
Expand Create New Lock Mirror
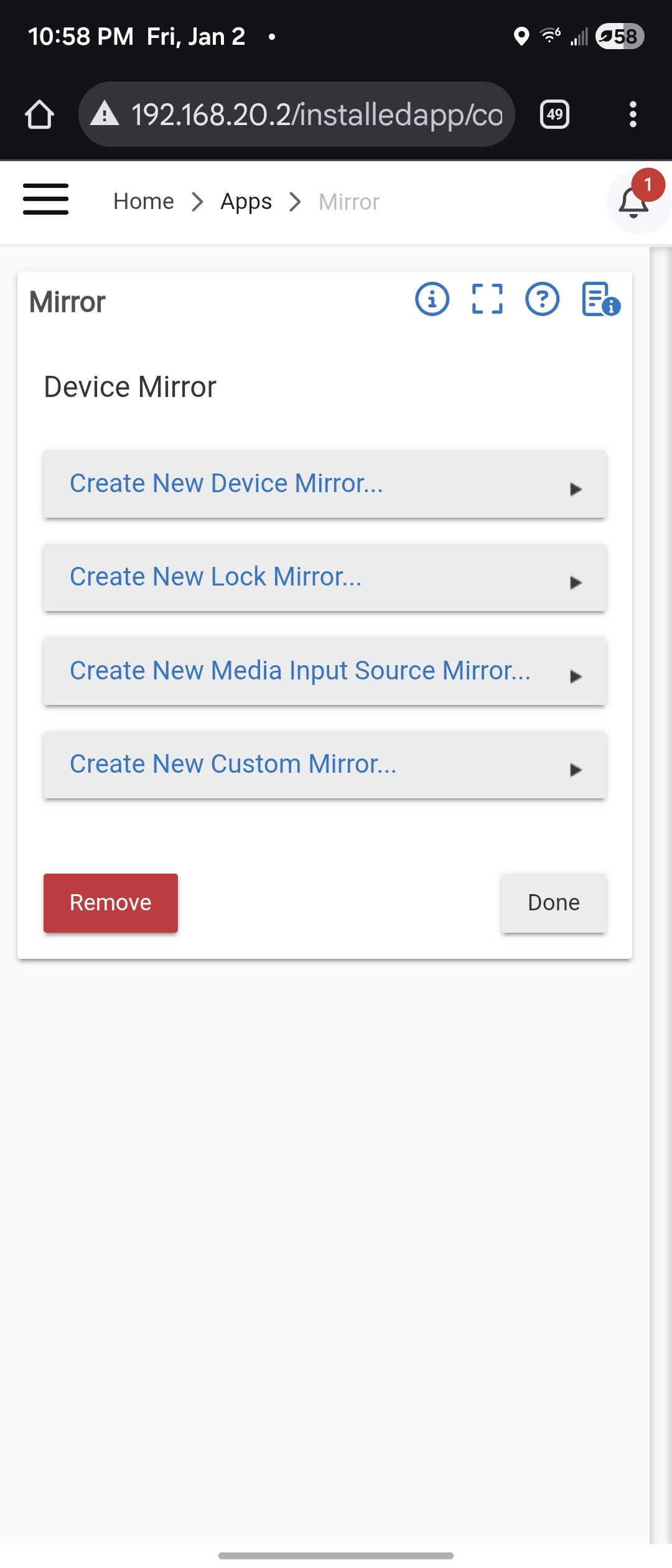(324, 577)
